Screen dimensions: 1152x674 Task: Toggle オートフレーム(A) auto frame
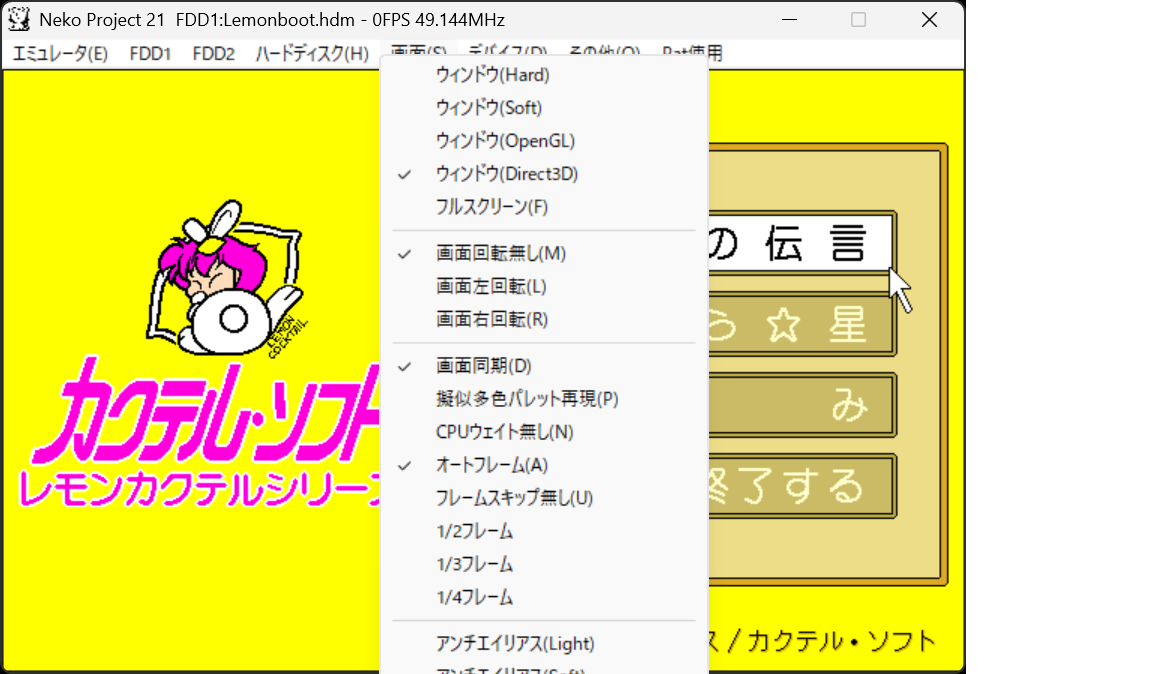coord(491,465)
